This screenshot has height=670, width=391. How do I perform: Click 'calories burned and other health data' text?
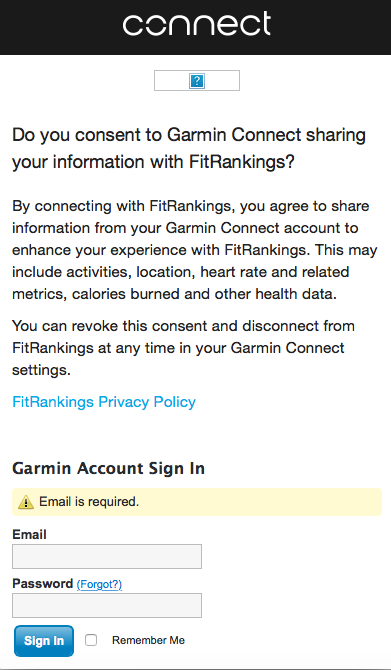coord(204,294)
